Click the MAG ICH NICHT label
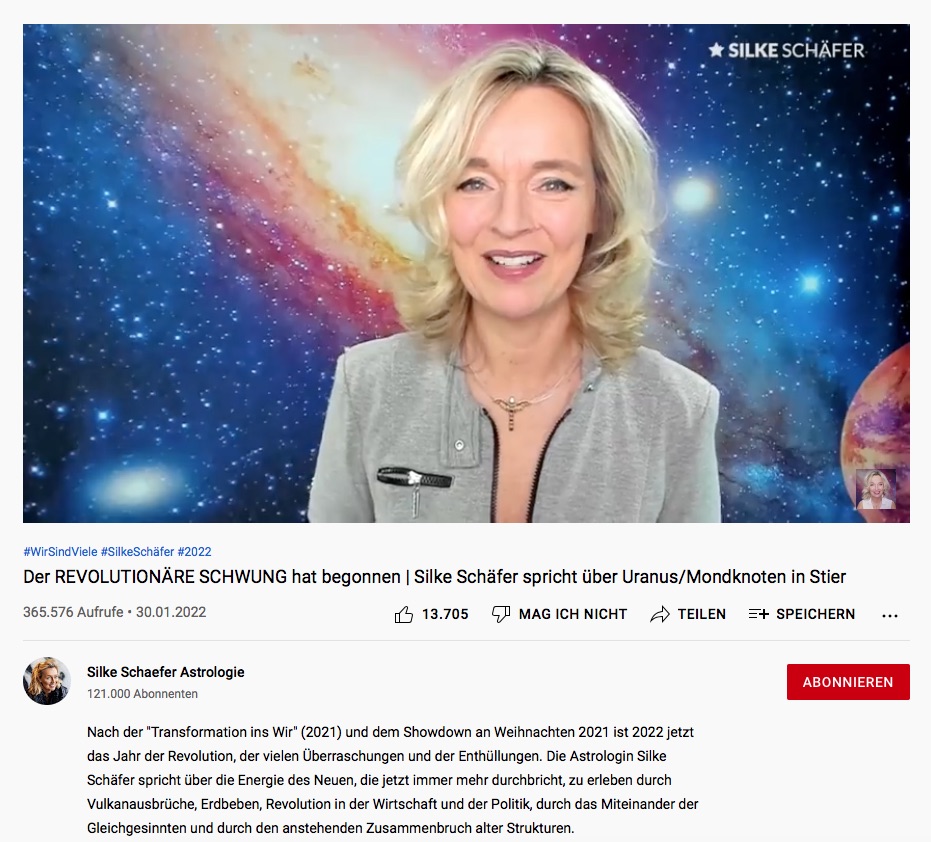The width and height of the screenshot is (931, 842). [572, 614]
